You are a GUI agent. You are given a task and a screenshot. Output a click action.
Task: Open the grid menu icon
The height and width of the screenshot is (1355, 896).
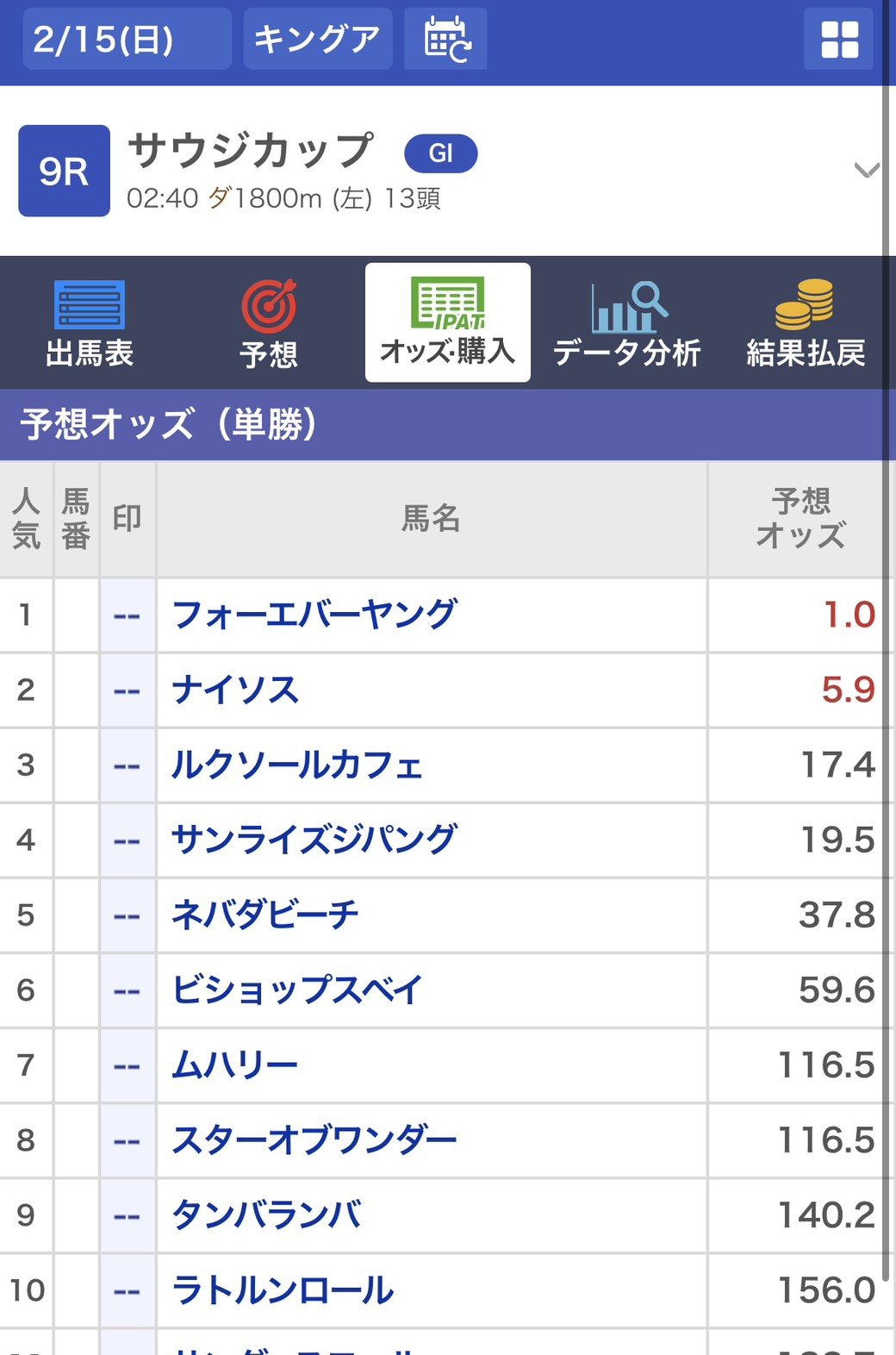coord(838,40)
